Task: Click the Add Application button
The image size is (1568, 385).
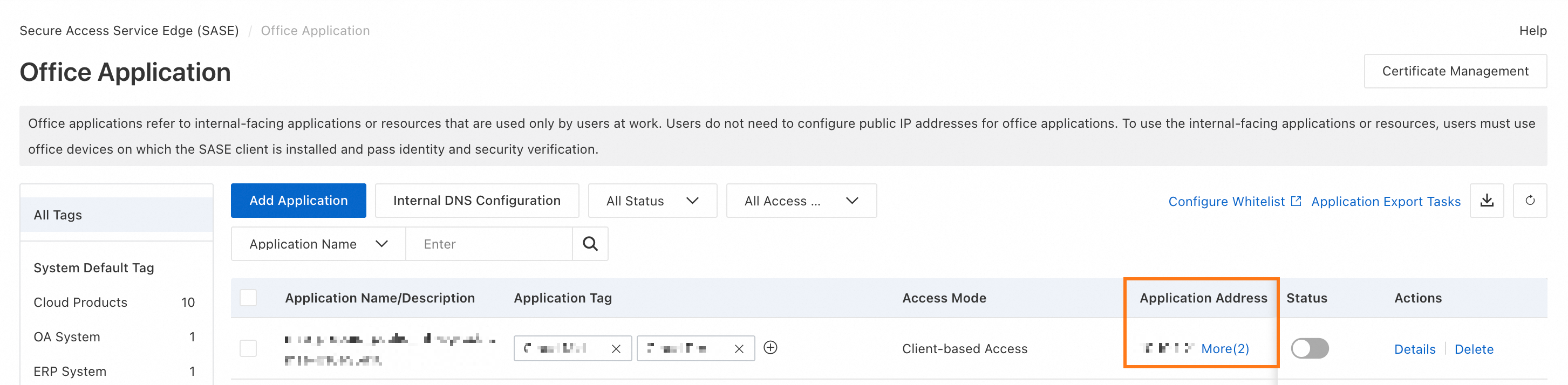Action: coord(298,201)
